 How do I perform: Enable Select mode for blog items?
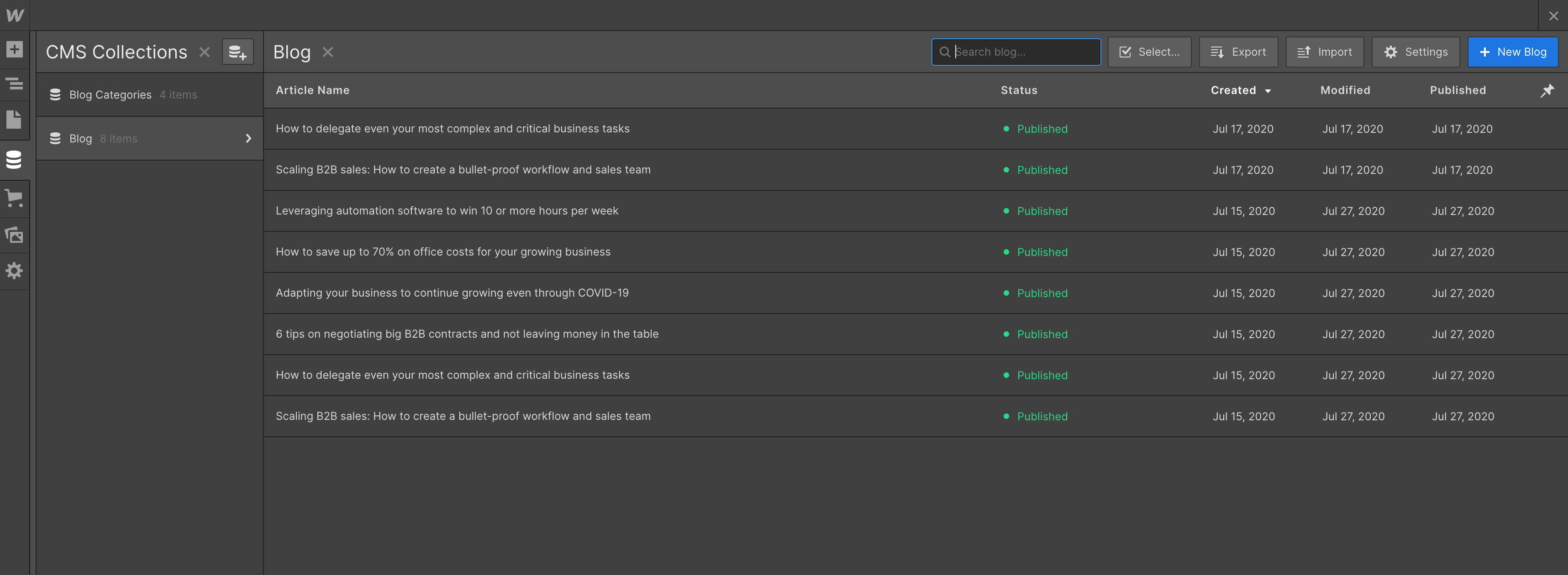[x=1149, y=52]
